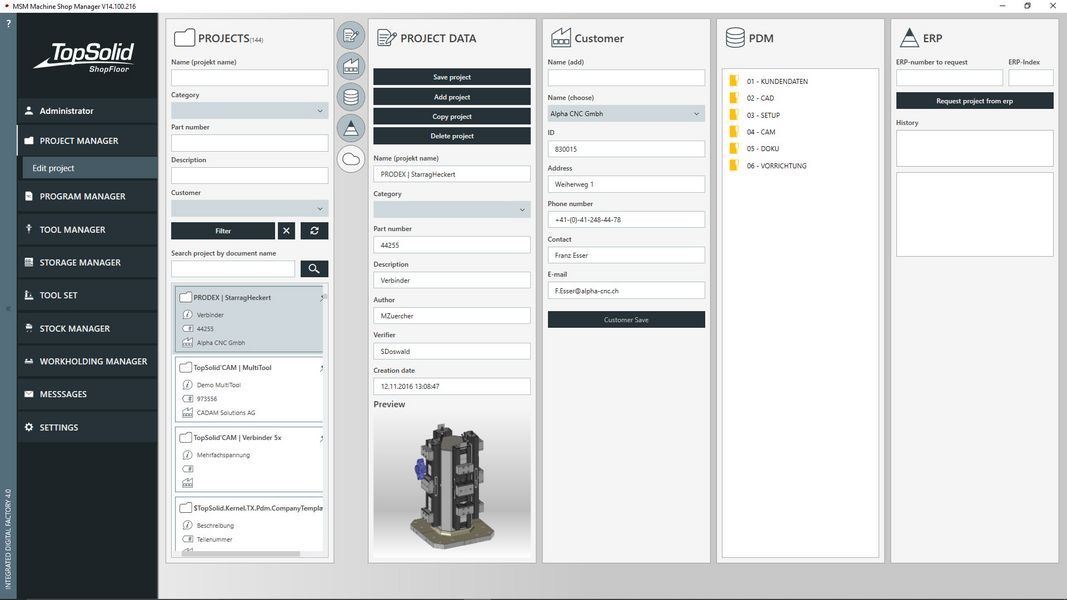1067x600 pixels.
Task: Open the PDM panel with the database icon
Action: [350, 96]
